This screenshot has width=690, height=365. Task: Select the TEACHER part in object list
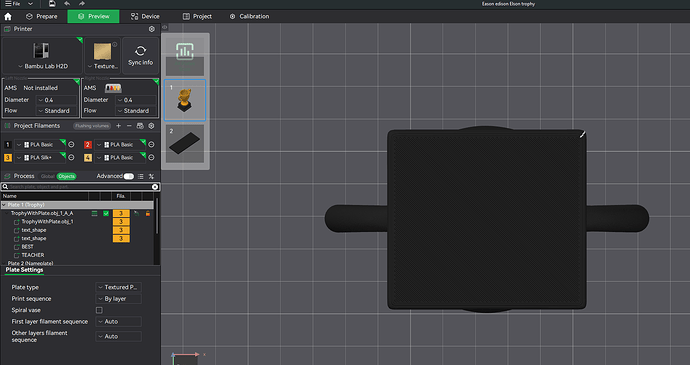[x=33, y=255]
